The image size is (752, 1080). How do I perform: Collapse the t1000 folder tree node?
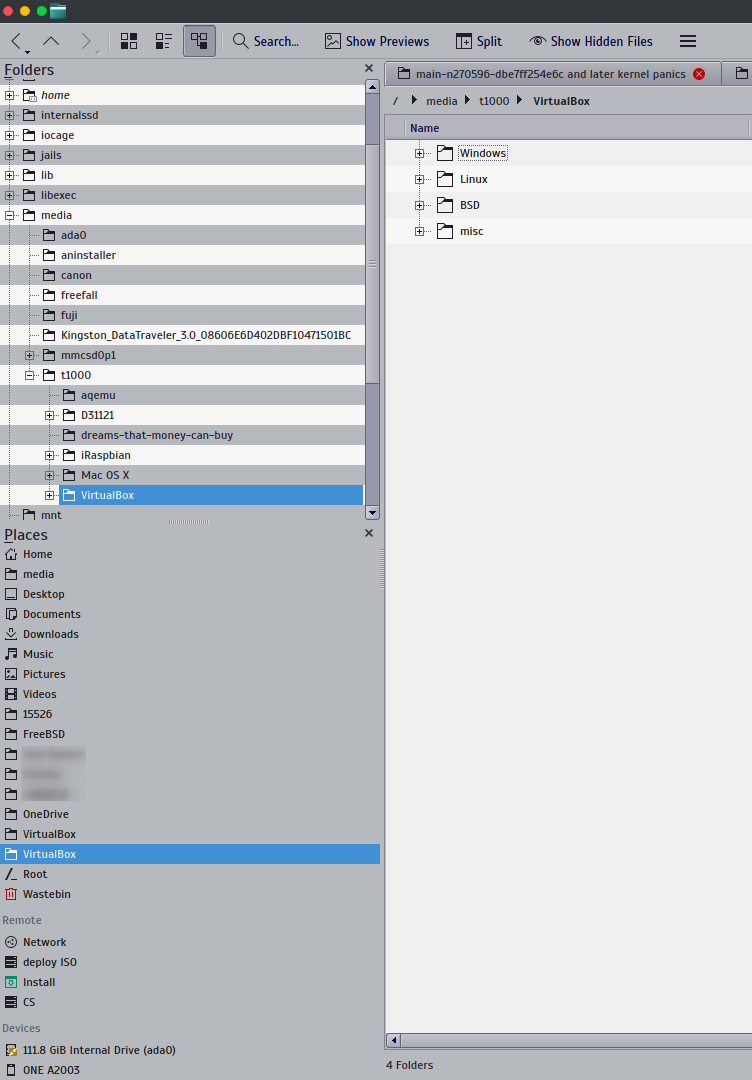30,375
